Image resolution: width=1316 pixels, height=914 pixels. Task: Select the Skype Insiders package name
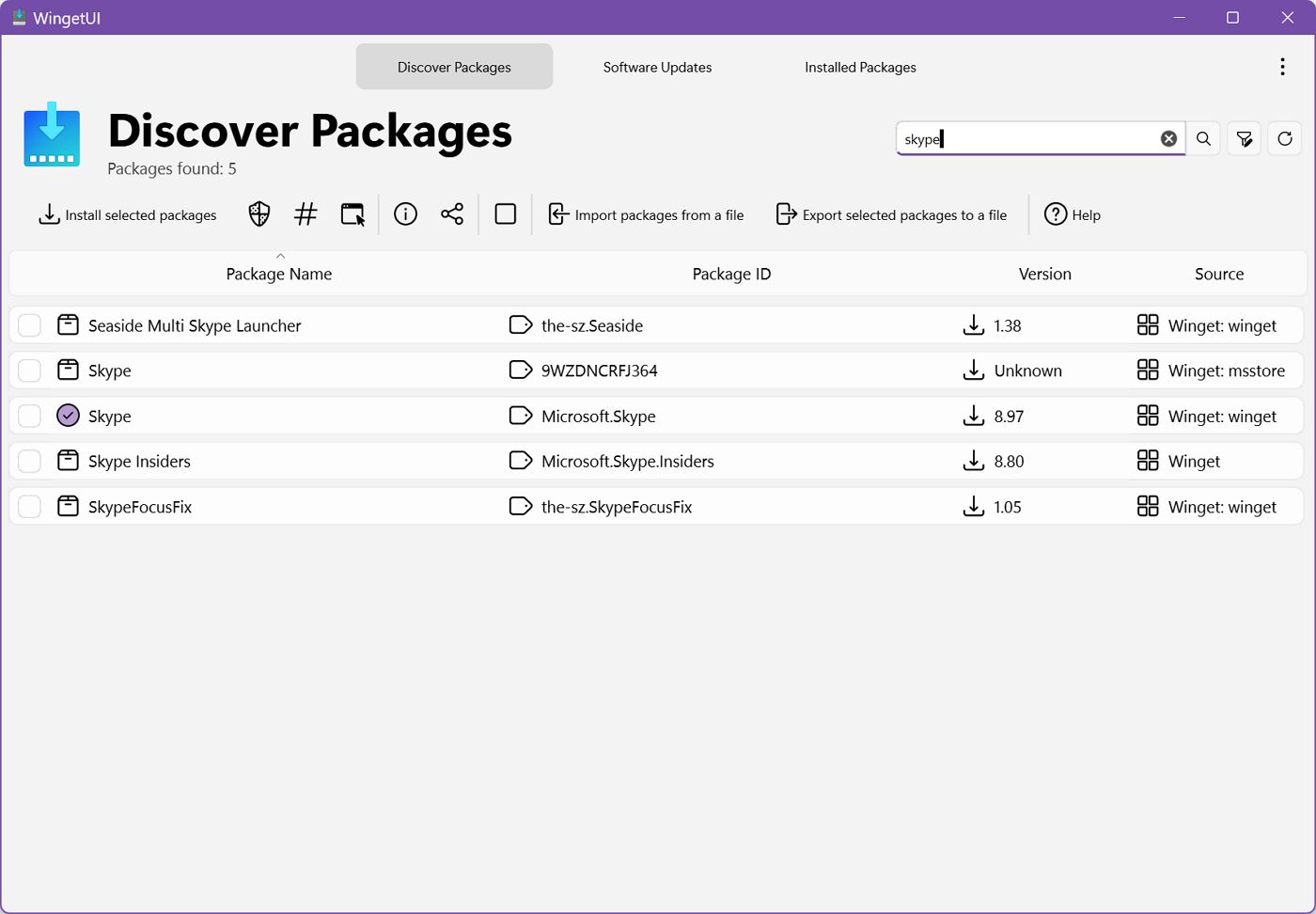pos(139,461)
